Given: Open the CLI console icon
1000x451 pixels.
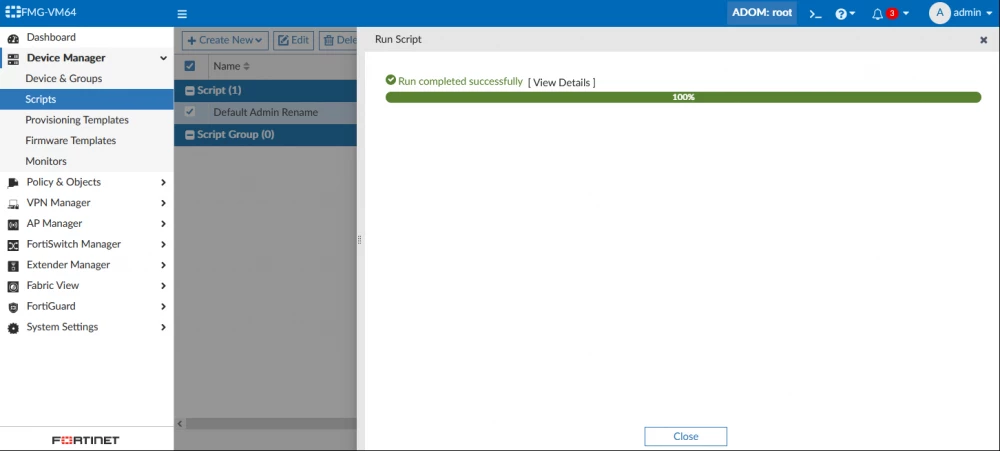Looking at the screenshot, I should 816,13.
